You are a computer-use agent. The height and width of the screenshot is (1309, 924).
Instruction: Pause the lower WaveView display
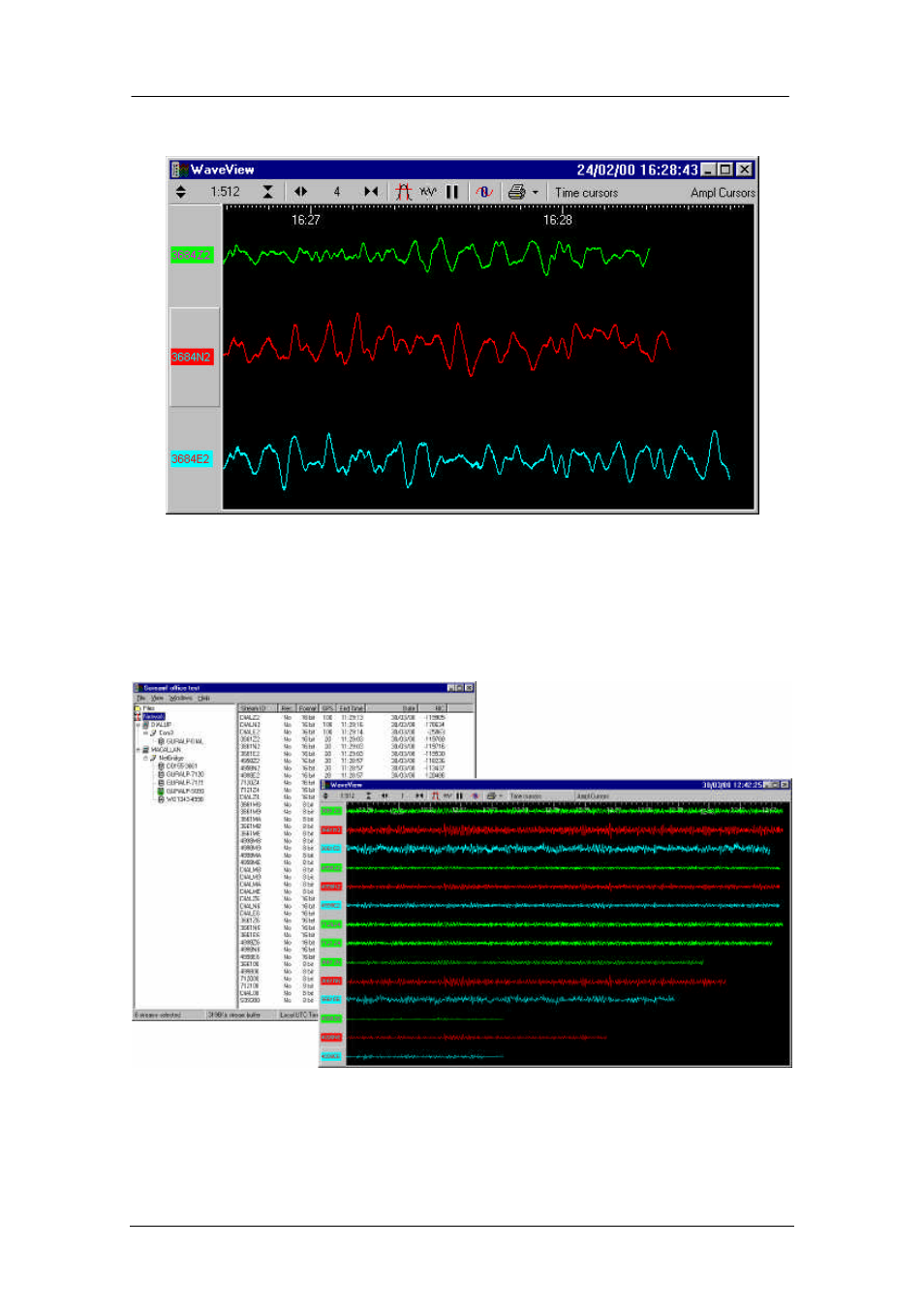point(459,795)
